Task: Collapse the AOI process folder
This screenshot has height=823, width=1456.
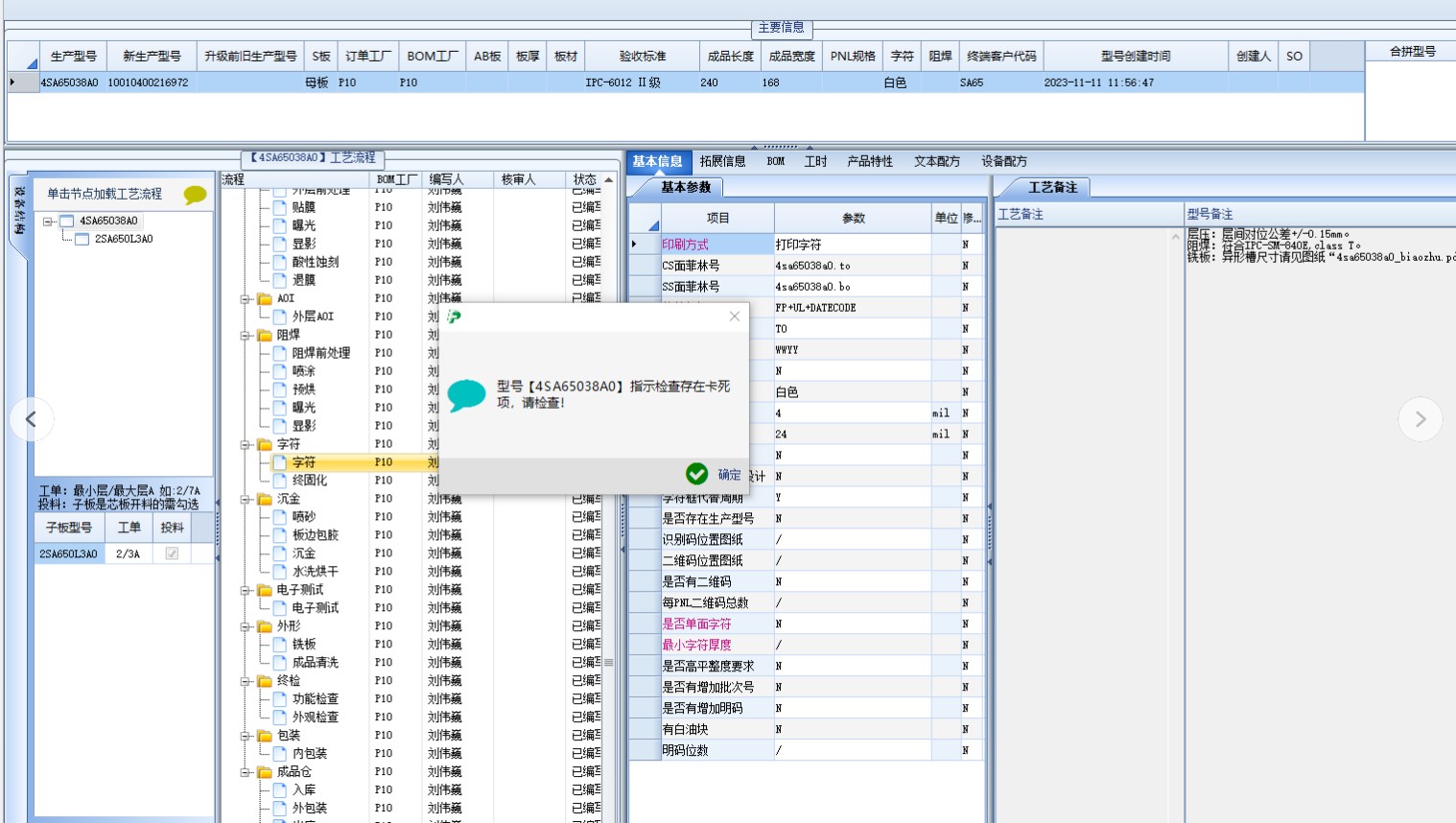Action: (246, 298)
